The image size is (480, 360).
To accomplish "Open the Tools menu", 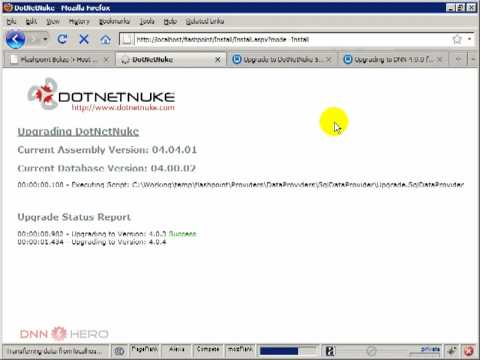I will click(147, 21).
